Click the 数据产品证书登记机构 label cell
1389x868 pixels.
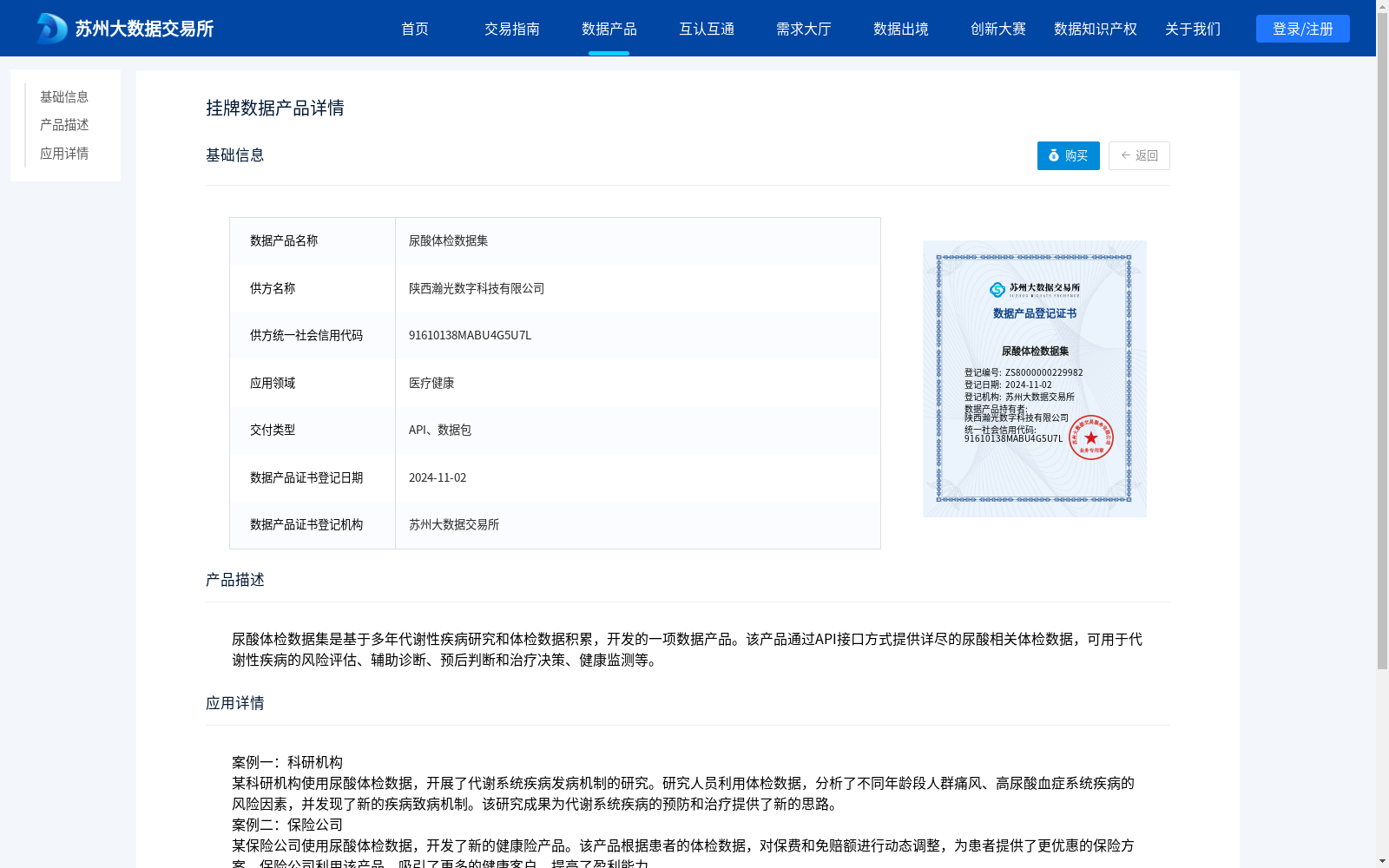(313, 524)
